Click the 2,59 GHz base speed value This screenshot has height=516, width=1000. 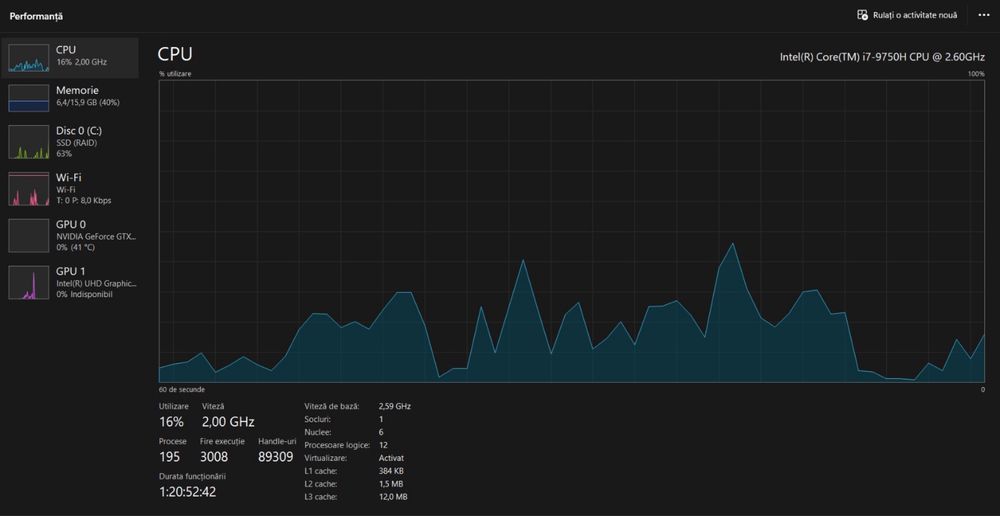[x=395, y=406]
